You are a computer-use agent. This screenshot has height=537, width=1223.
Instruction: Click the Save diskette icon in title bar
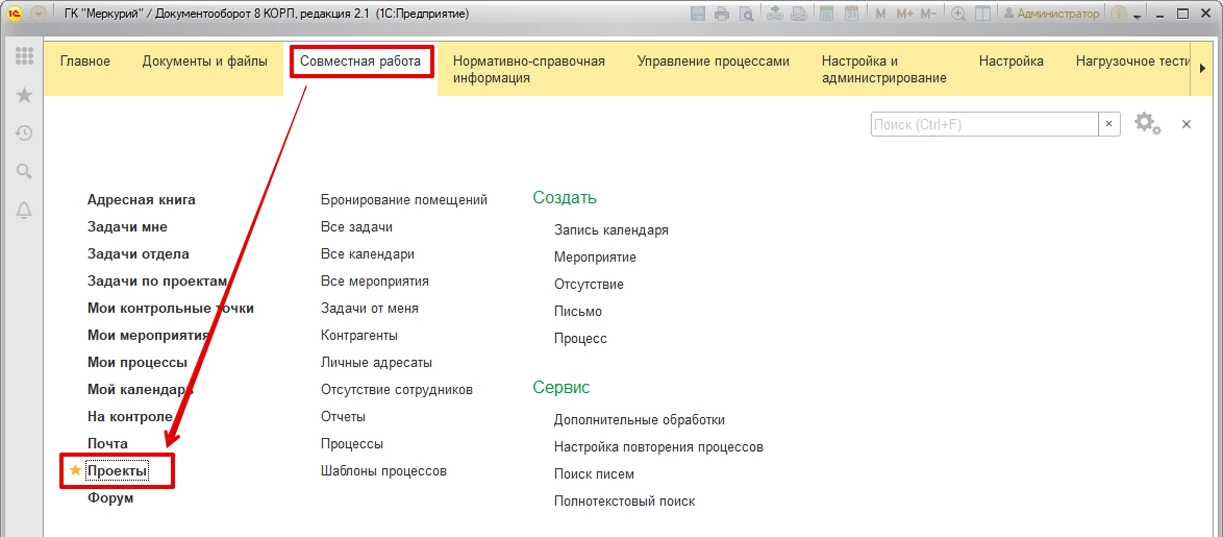(x=698, y=14)
